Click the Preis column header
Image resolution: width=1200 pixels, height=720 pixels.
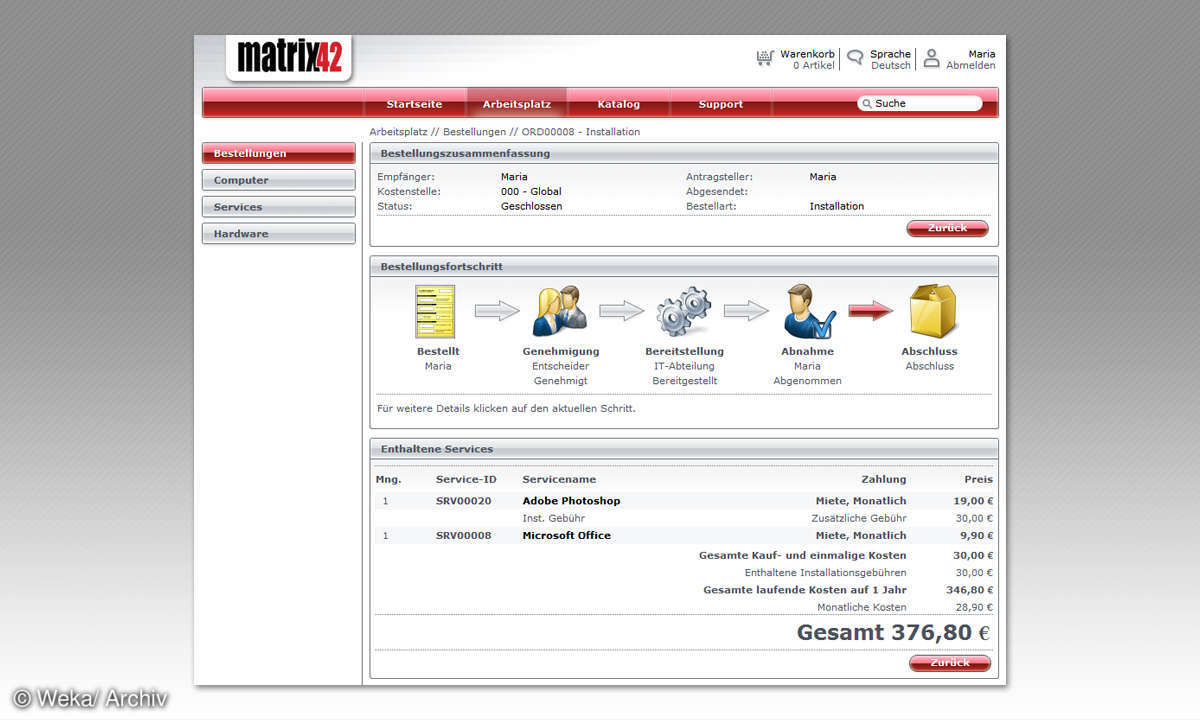(980, 479)
